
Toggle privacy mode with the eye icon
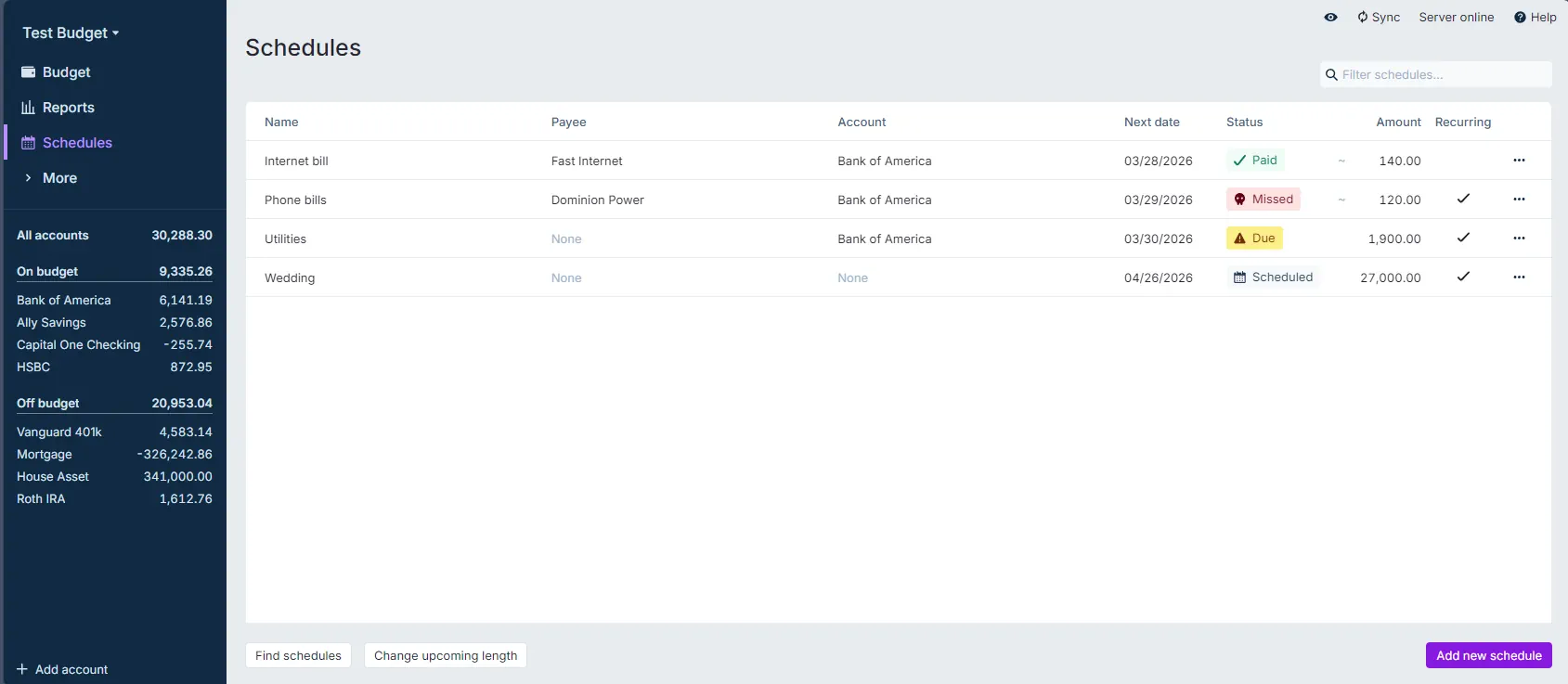[x=1330, y=17]
